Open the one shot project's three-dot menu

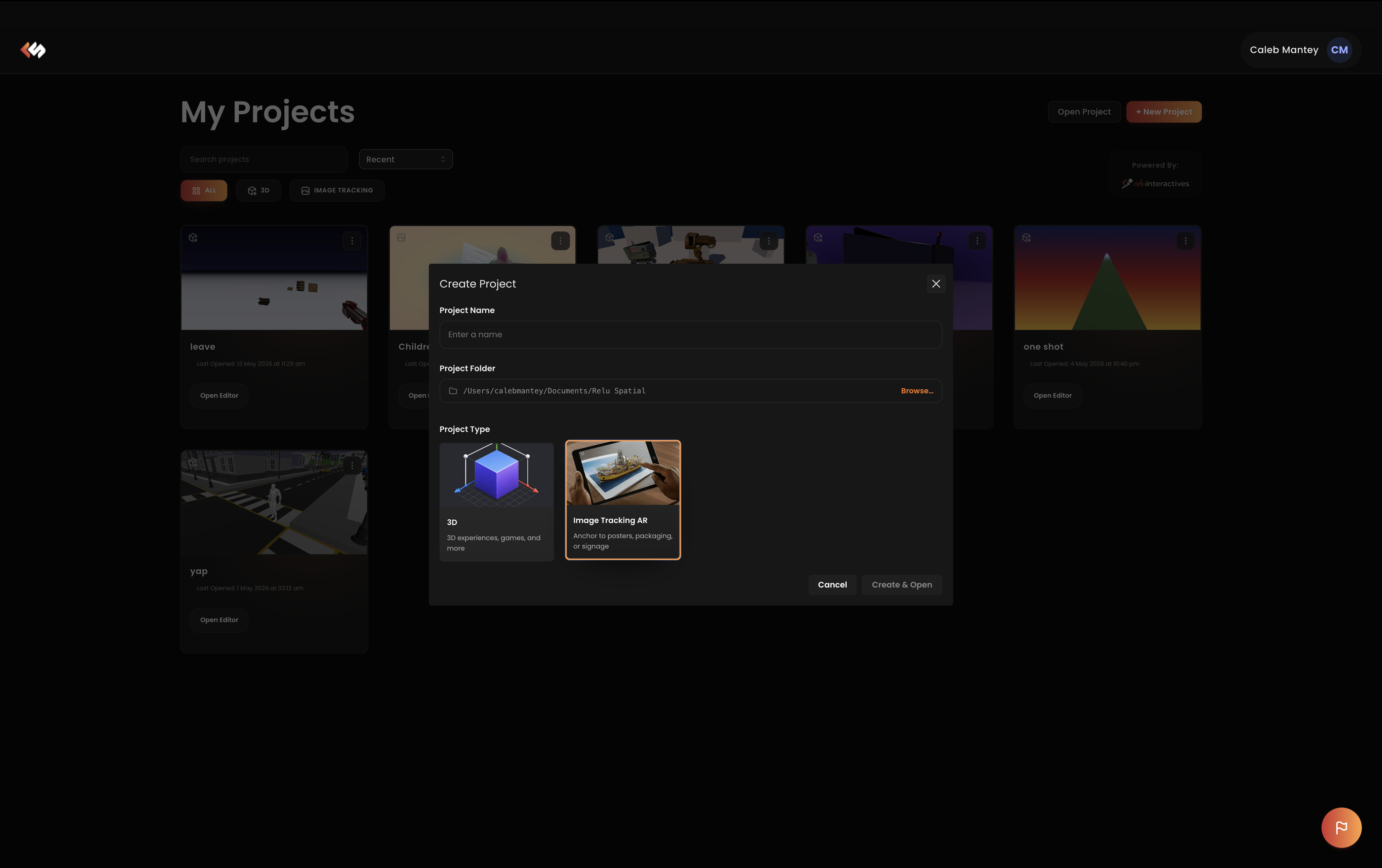click(1185, 241)
